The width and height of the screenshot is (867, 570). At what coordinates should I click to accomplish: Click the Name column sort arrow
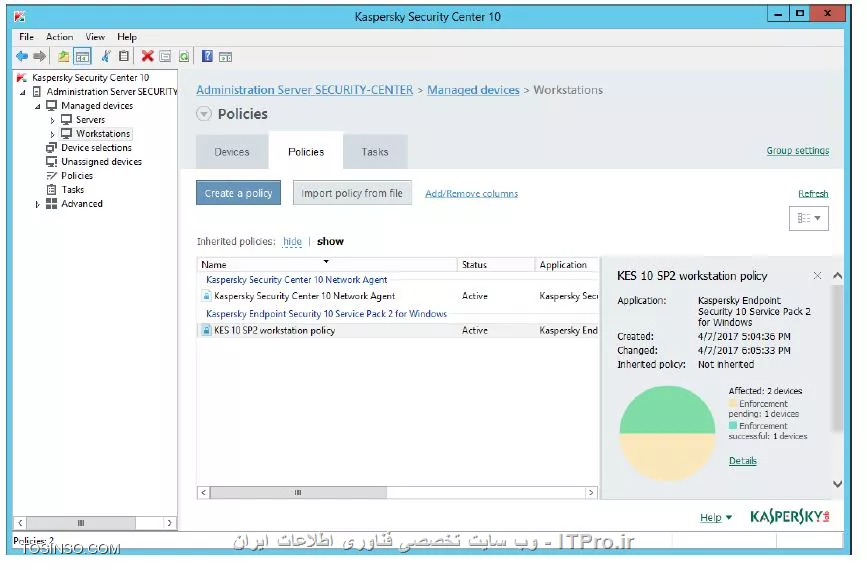point(326,262)
